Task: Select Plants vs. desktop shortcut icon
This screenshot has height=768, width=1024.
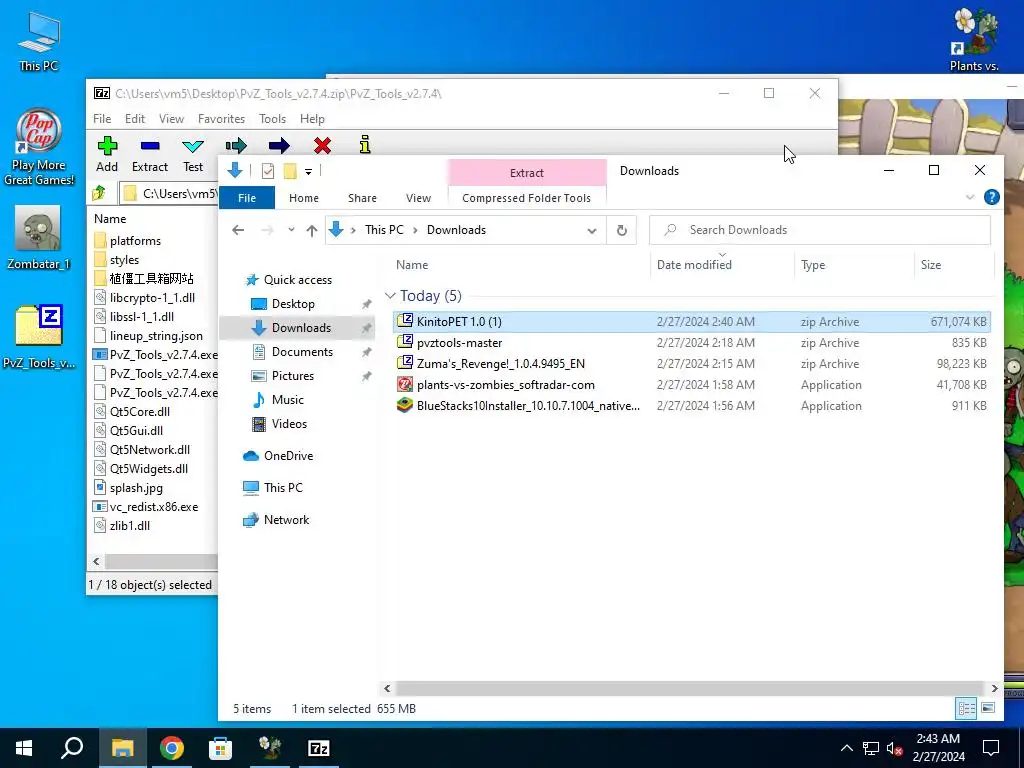Action: click(974, 40)
